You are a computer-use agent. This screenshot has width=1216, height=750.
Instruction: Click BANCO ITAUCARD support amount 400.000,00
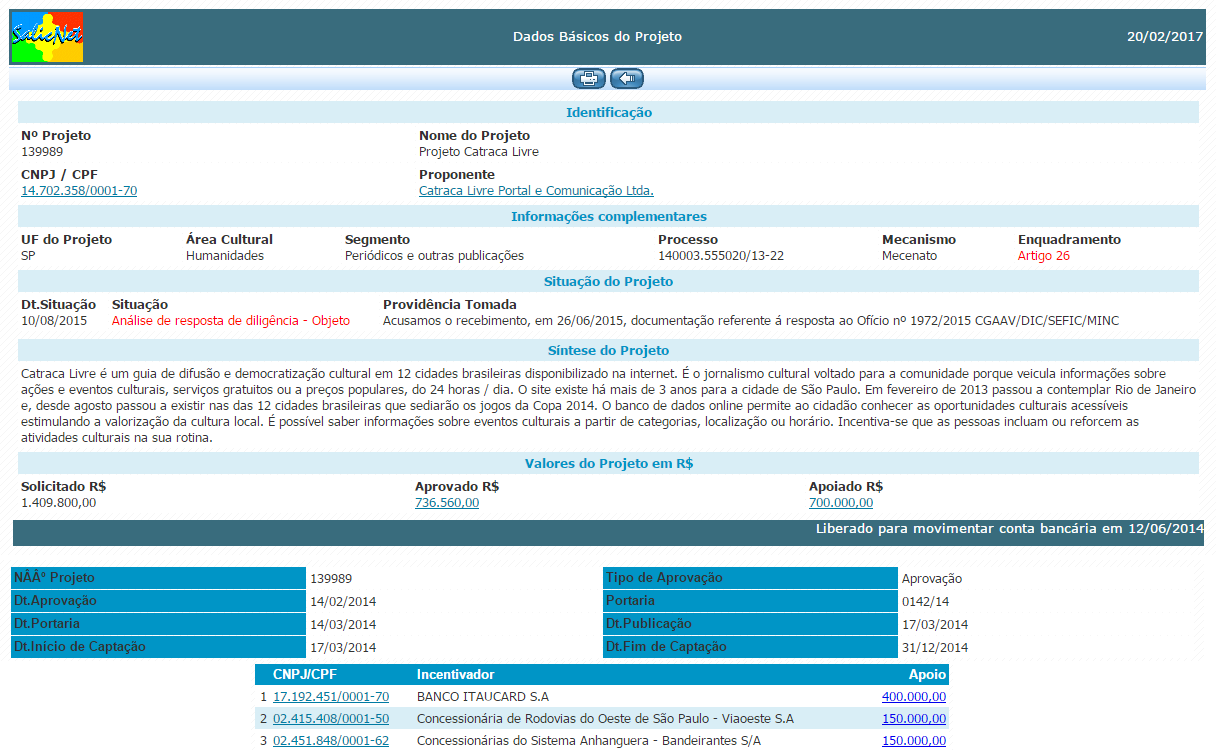click(x=914, y=696)
